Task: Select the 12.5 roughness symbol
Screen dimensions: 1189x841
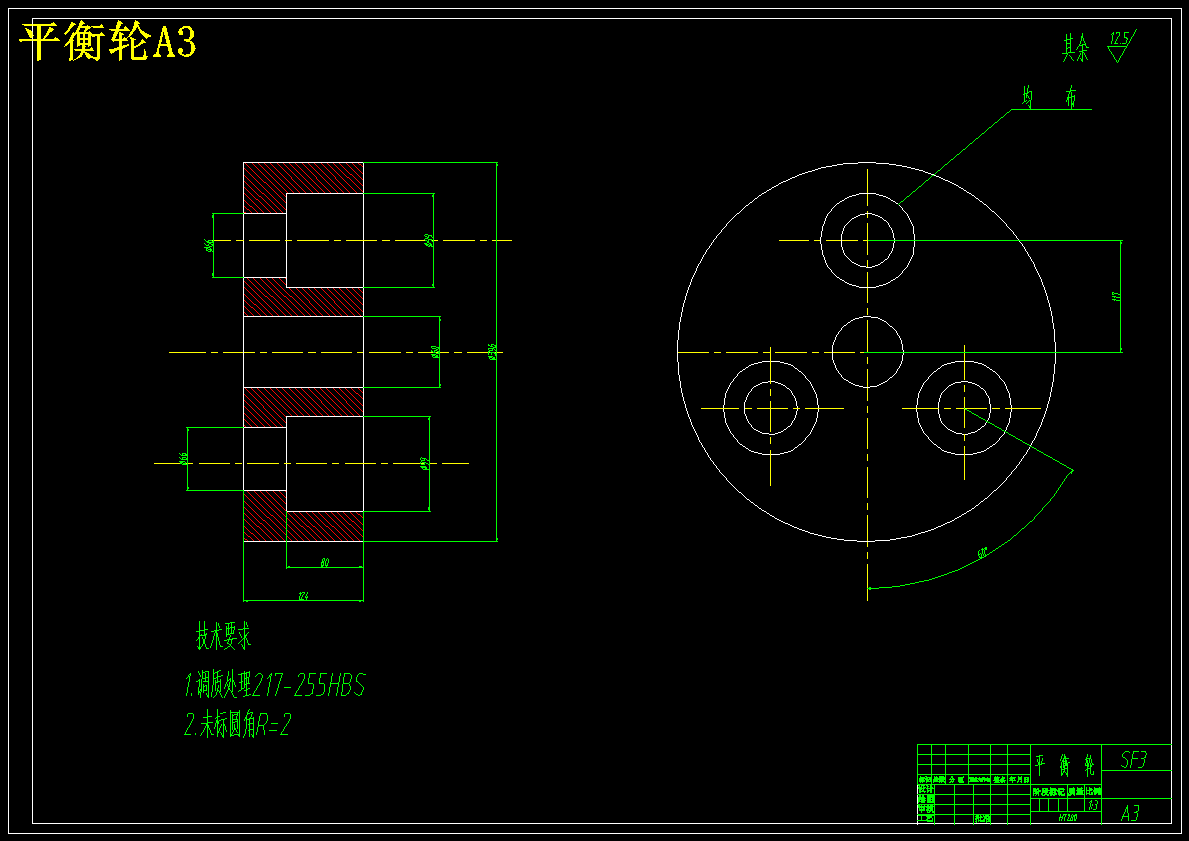Action: (1121, 46)
